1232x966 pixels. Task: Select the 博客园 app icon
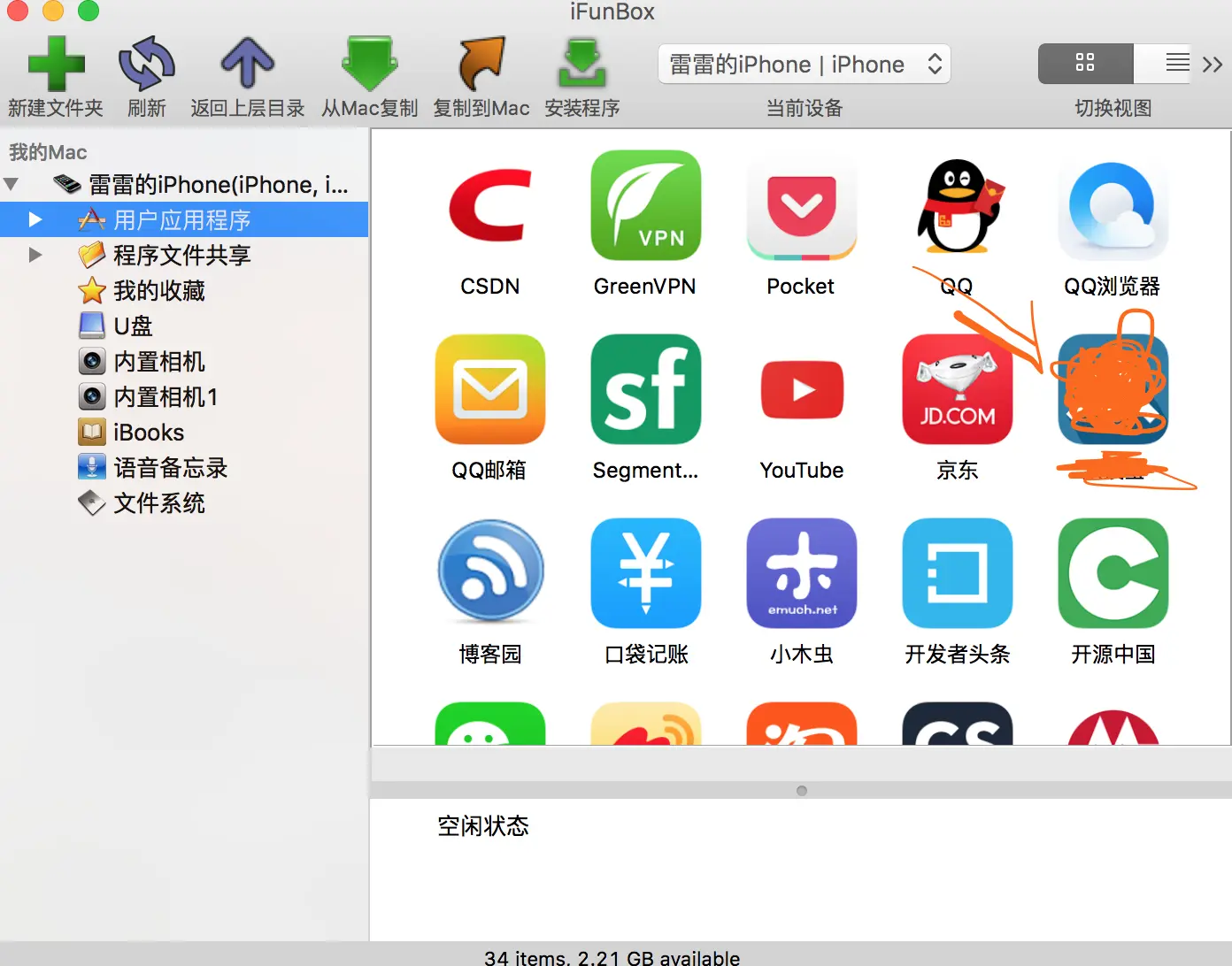490,573
